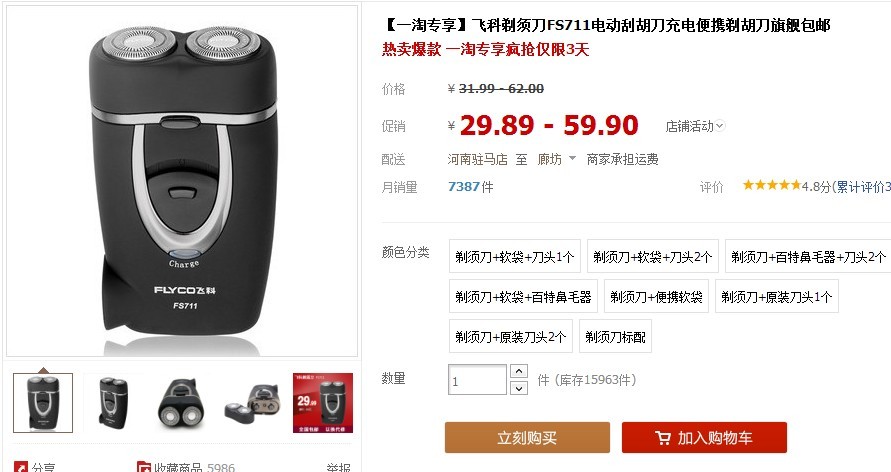This screenshot has width=891, height=472.
Task: Choose the 剃须刀+便携软袋 variant
Action: pyautogui.click(x=656, y=296)
